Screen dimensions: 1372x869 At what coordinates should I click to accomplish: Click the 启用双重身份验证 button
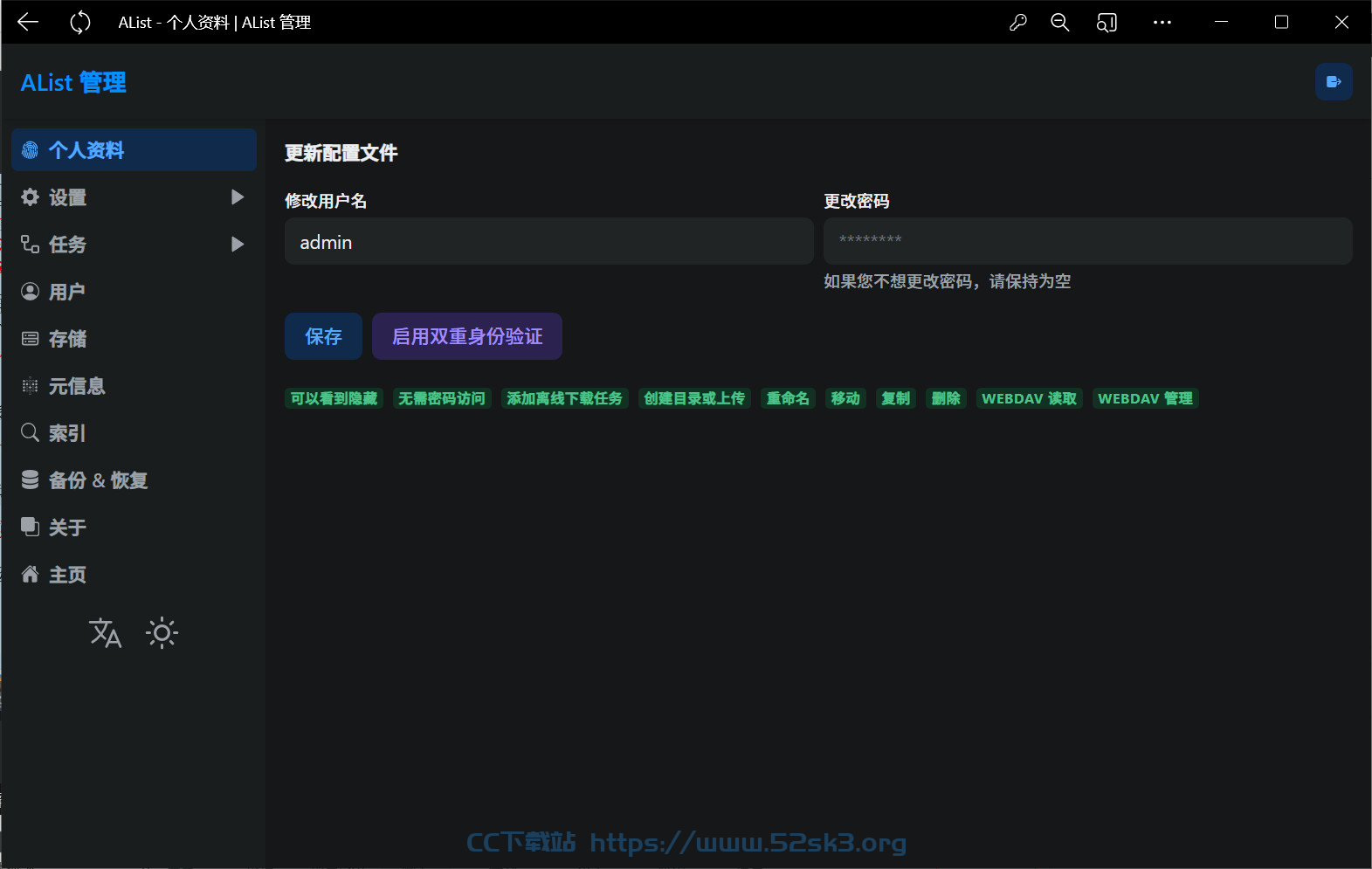(467, 336)
